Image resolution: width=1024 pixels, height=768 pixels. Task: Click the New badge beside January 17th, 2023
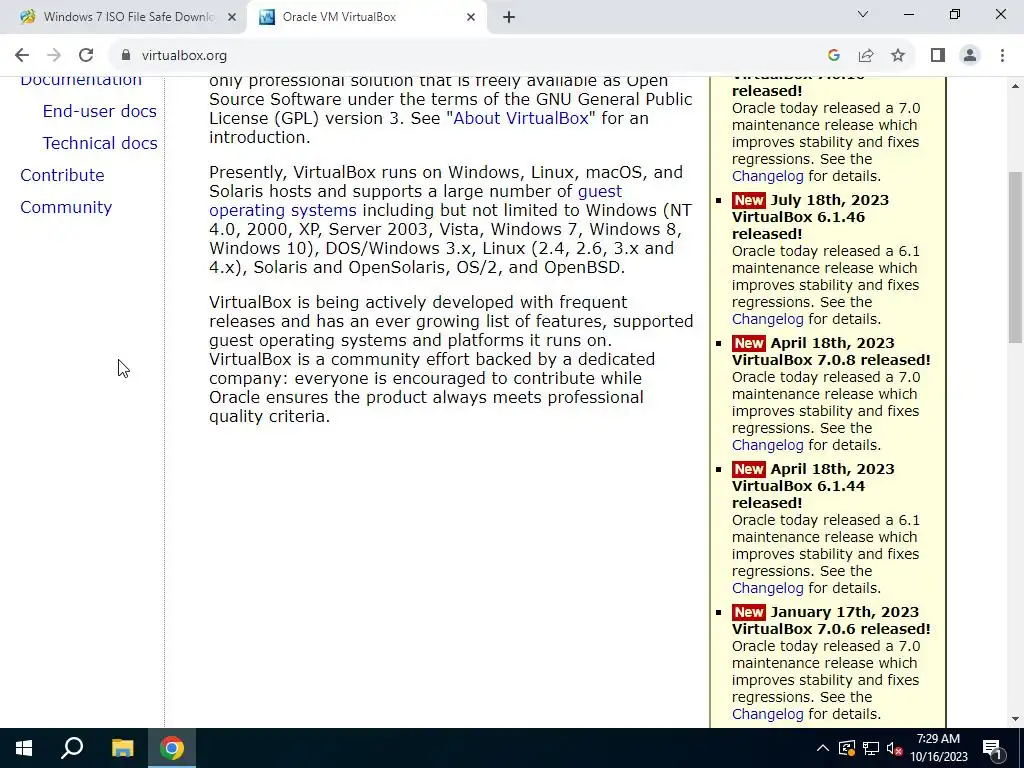pos(748,613)
